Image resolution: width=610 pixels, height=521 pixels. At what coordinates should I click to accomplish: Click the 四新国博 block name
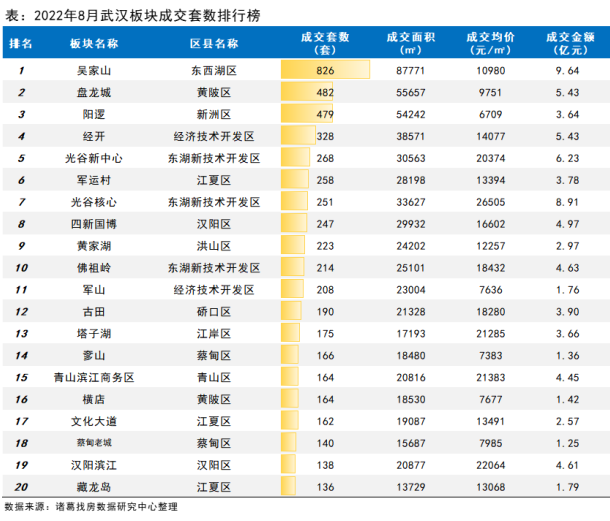click(x=94, y=224)
